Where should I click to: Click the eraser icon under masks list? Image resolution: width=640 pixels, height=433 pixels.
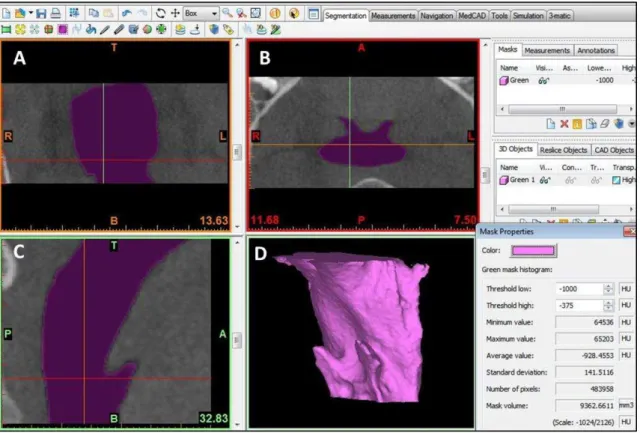pos(604,124)
